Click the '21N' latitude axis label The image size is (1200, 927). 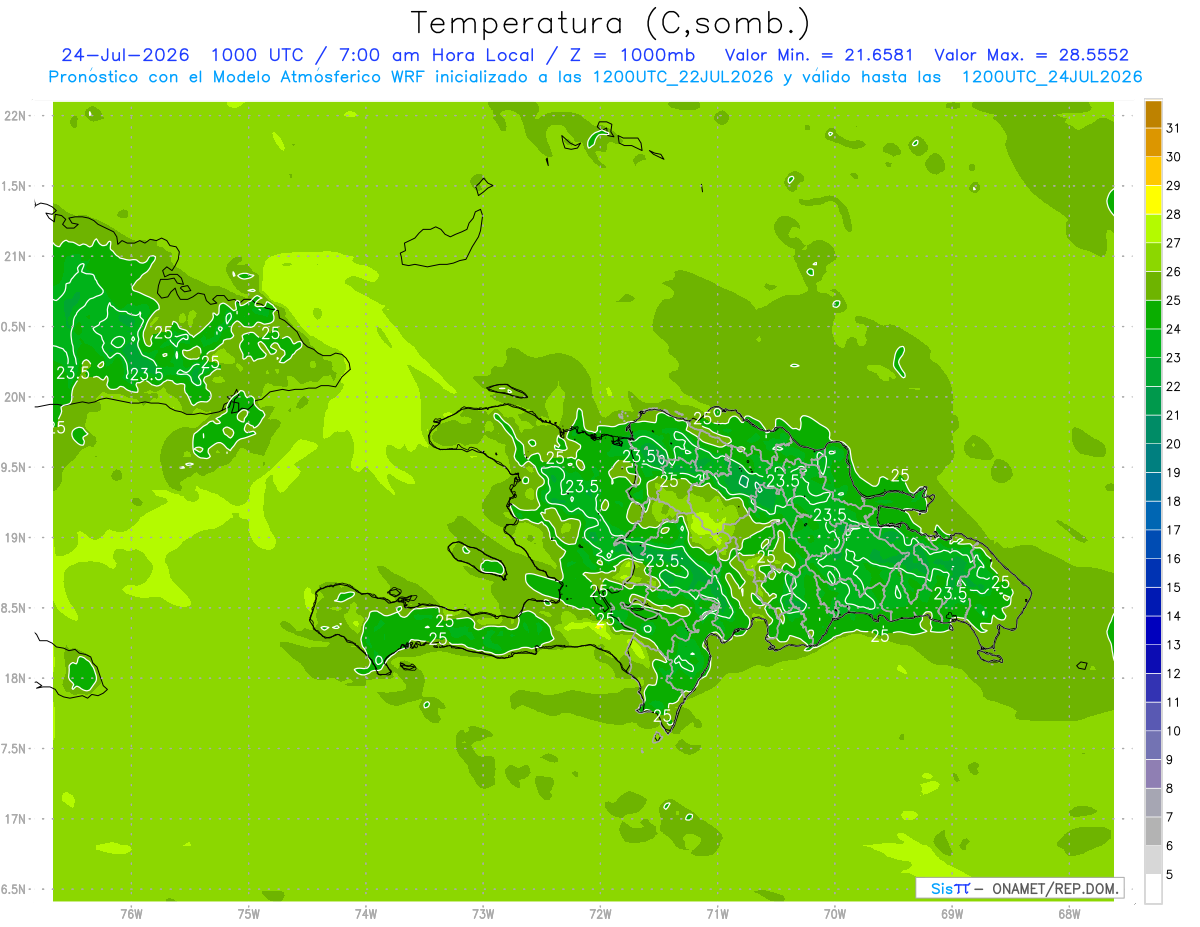17,256
